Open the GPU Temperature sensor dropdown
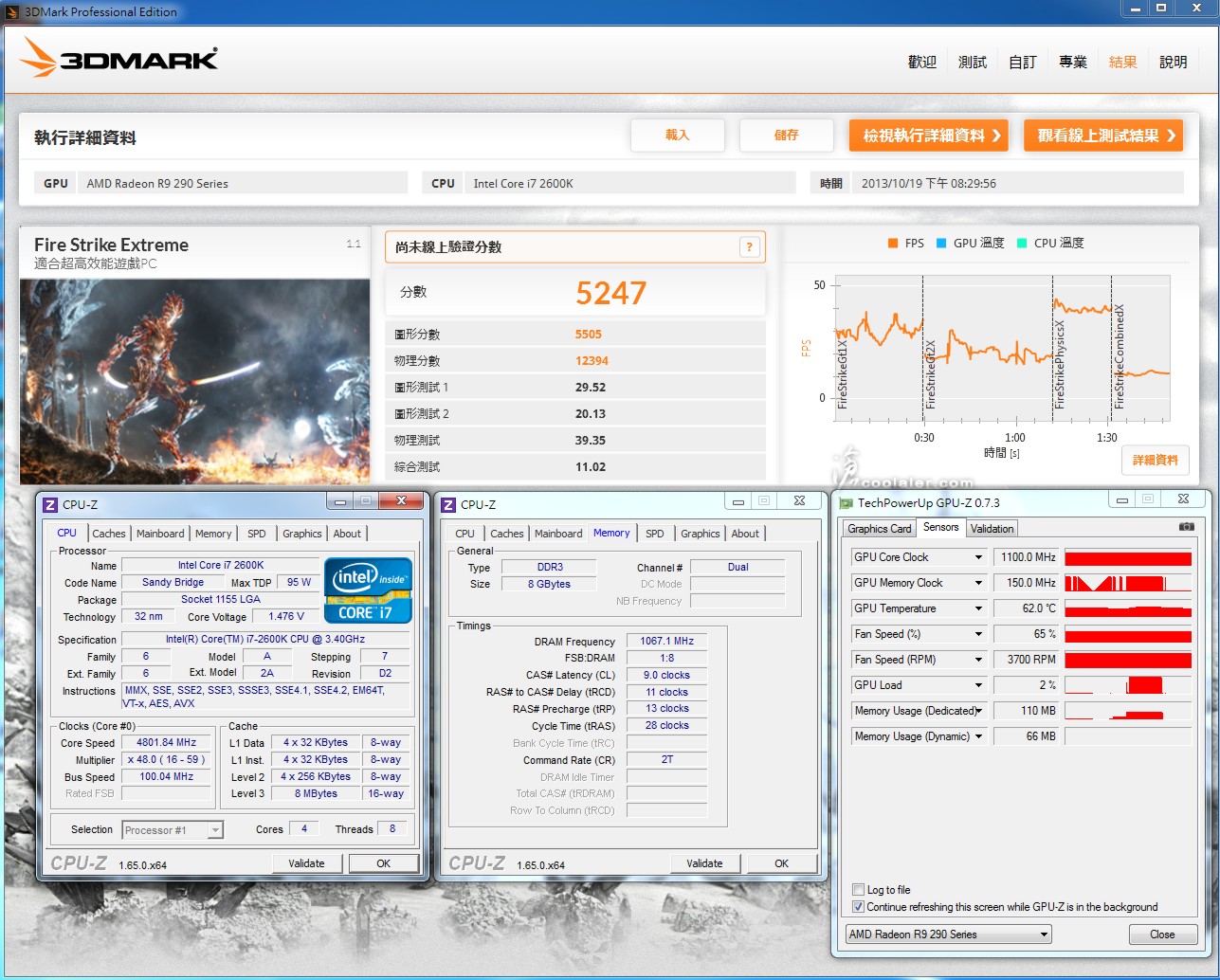The height and width of the screenshot is (980, 1220). point(978,608)
